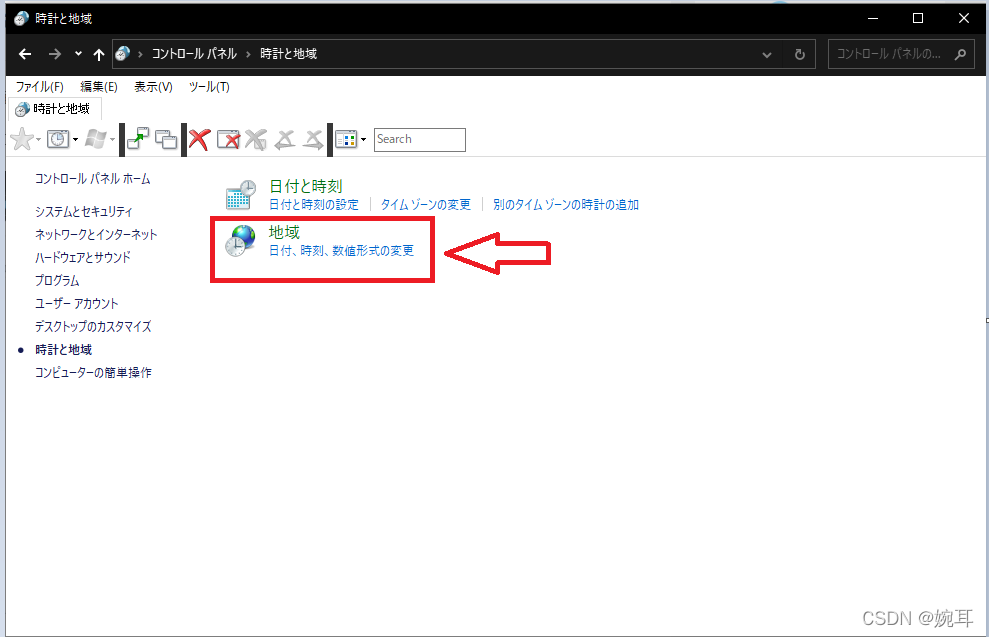Click the Favorites star toolbar icon
Image resolution: width=989 pixels, height=637 pixels.
point(21,139)
